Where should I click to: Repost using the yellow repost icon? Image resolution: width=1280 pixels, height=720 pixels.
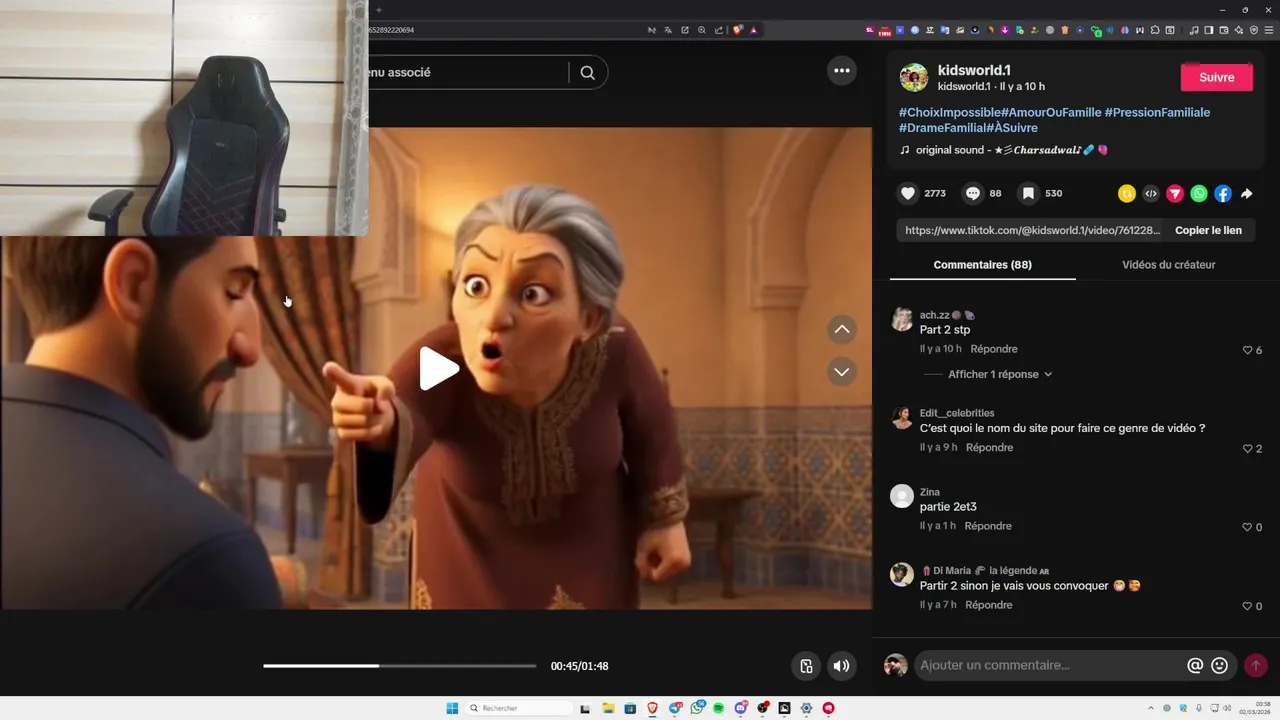pyautogui.click(x=1127, y=194)
